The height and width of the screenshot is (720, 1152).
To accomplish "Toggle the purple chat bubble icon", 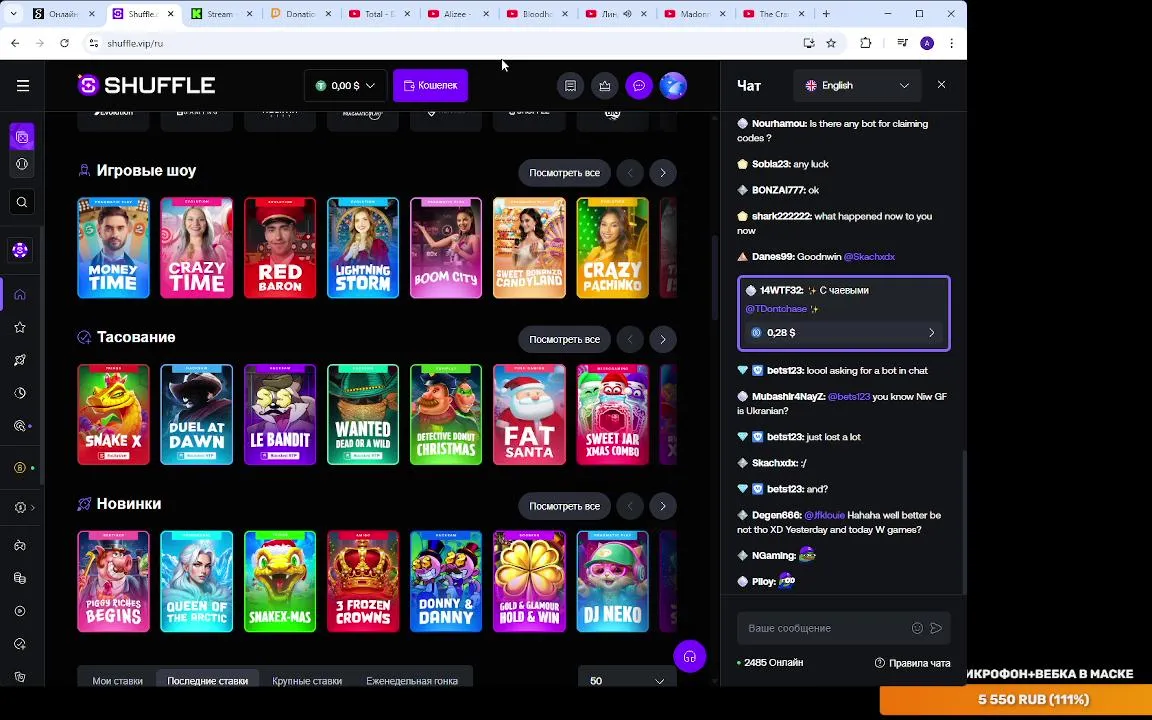I will coord(639,86).
